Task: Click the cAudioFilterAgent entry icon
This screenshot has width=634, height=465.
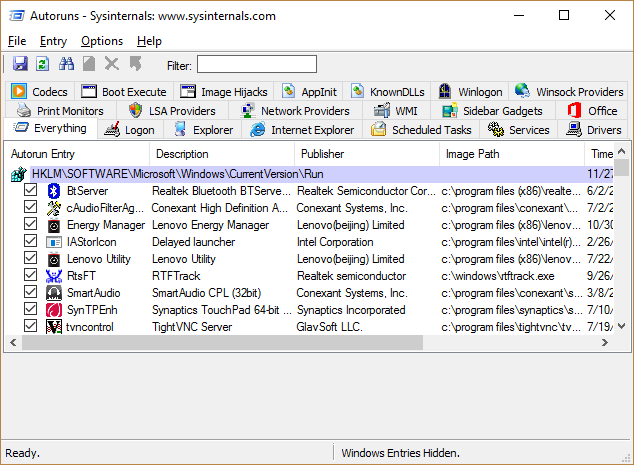Action: pos(54,208)
